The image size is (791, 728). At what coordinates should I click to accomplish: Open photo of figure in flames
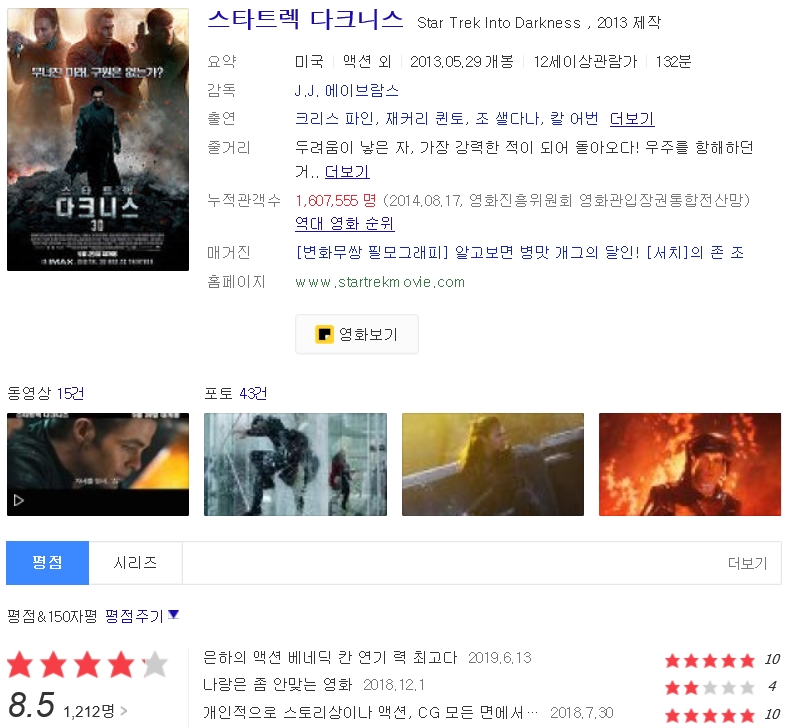pos(690,464)
